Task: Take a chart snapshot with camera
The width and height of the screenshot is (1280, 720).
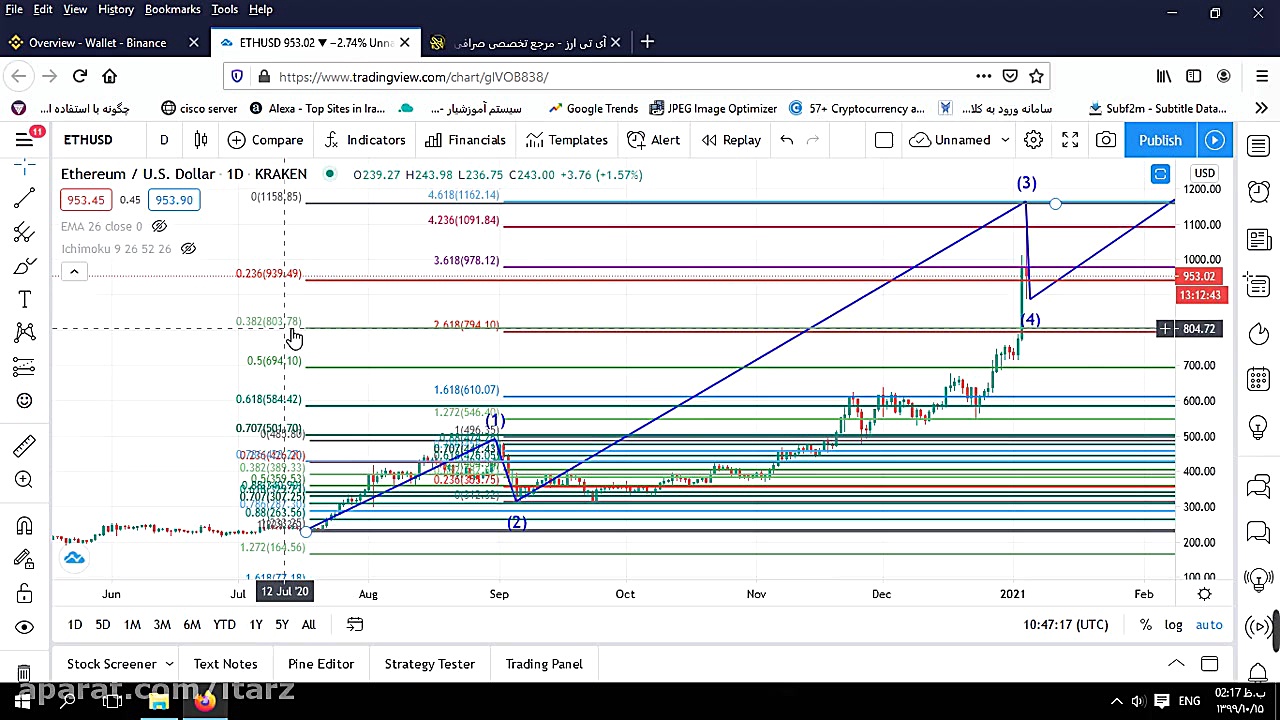Action: click(x=1106, y=140)
